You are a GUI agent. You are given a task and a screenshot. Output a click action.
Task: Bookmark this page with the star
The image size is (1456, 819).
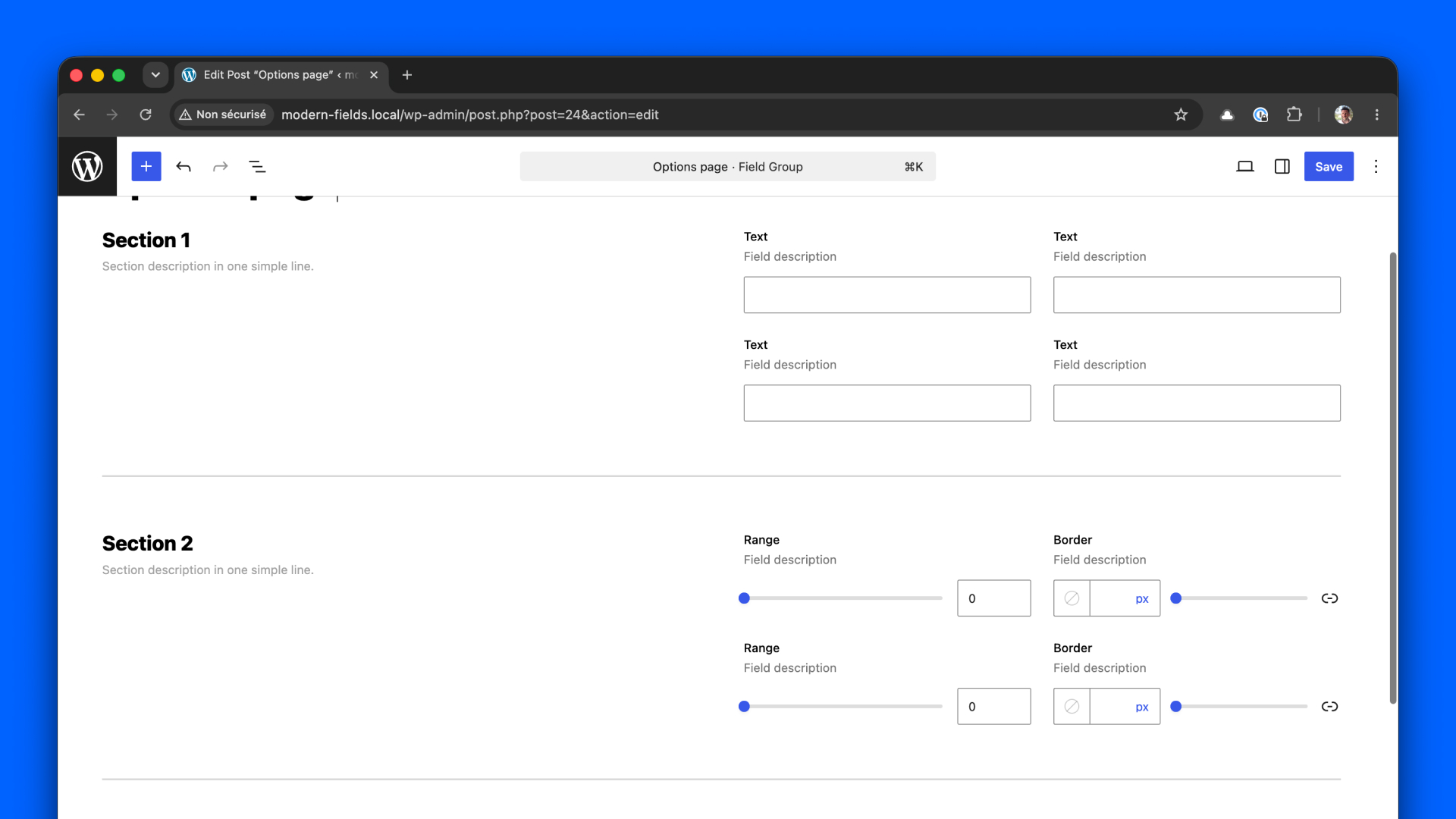tap(1181, 115)
